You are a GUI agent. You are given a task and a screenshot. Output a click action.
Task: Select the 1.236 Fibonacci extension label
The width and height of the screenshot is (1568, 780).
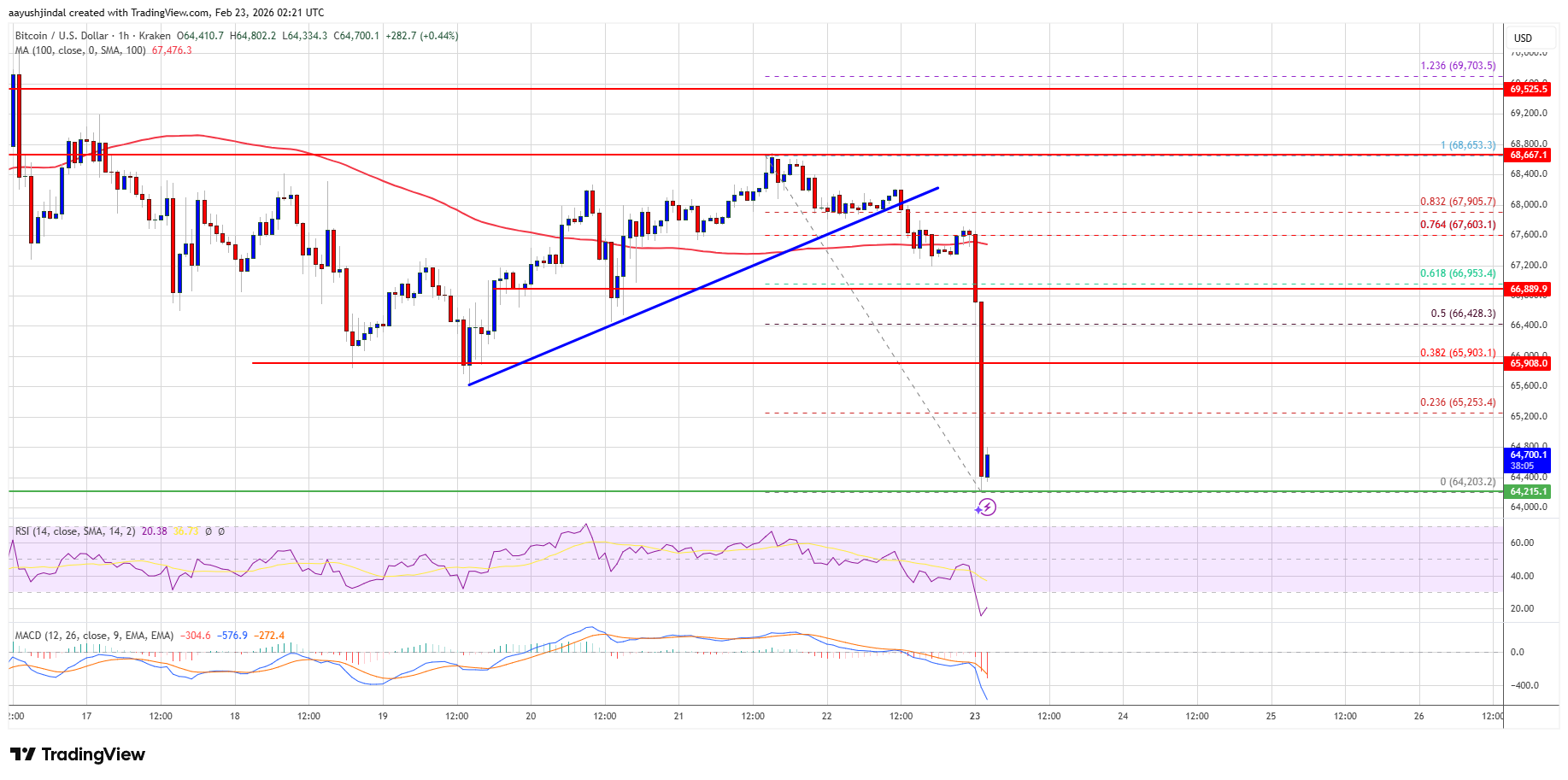[1458, 66]
